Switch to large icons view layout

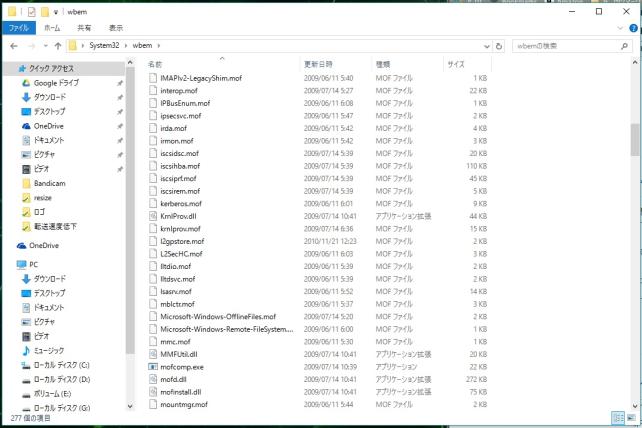tap(631, 418)
